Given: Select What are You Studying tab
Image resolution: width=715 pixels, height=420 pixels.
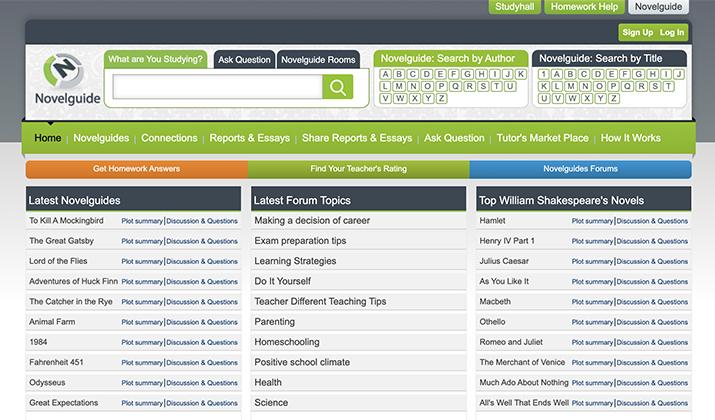Looking at the screenshot, I should point(155,59).
